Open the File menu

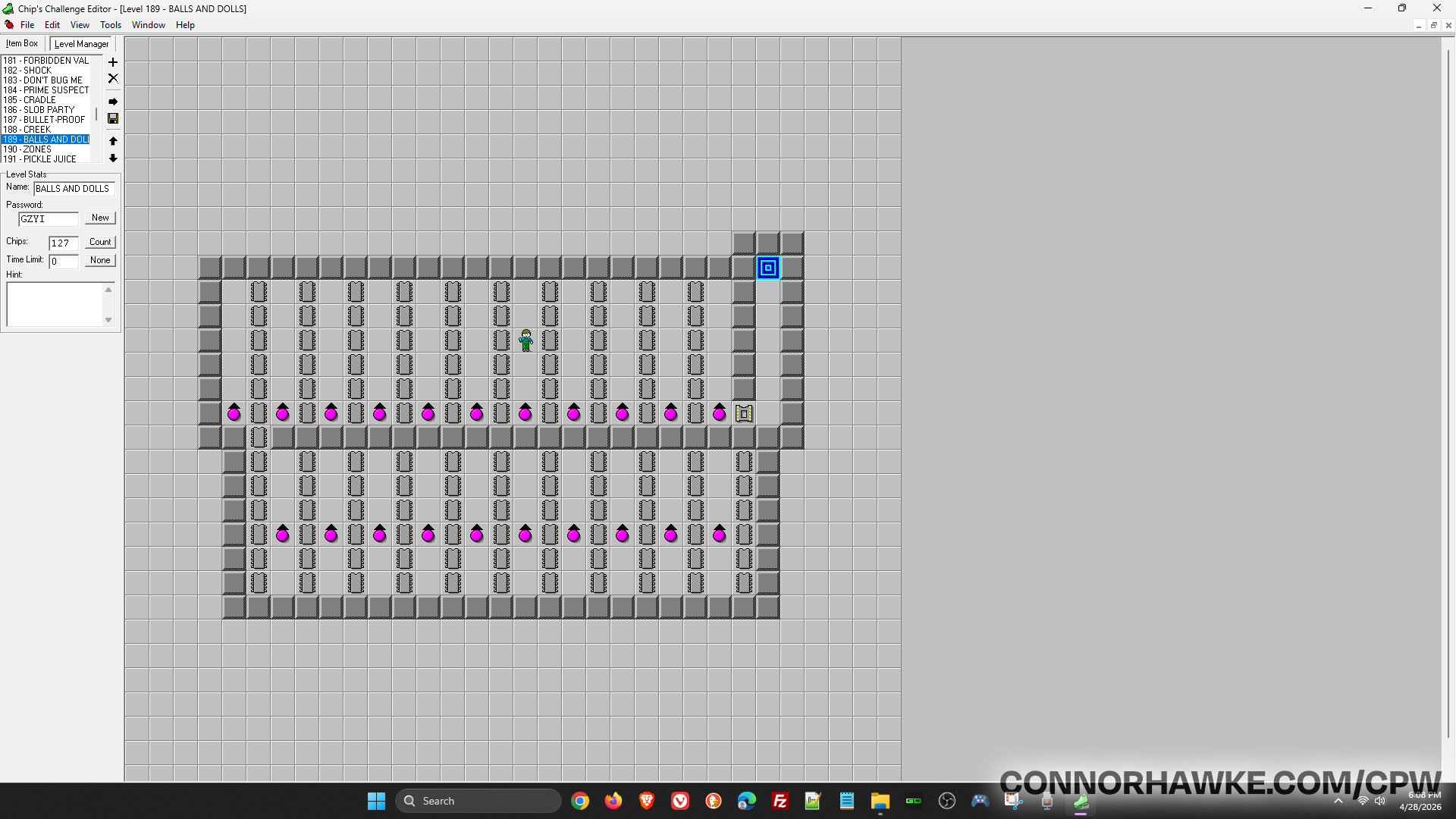pyautogui.click(x=27, y=25)
